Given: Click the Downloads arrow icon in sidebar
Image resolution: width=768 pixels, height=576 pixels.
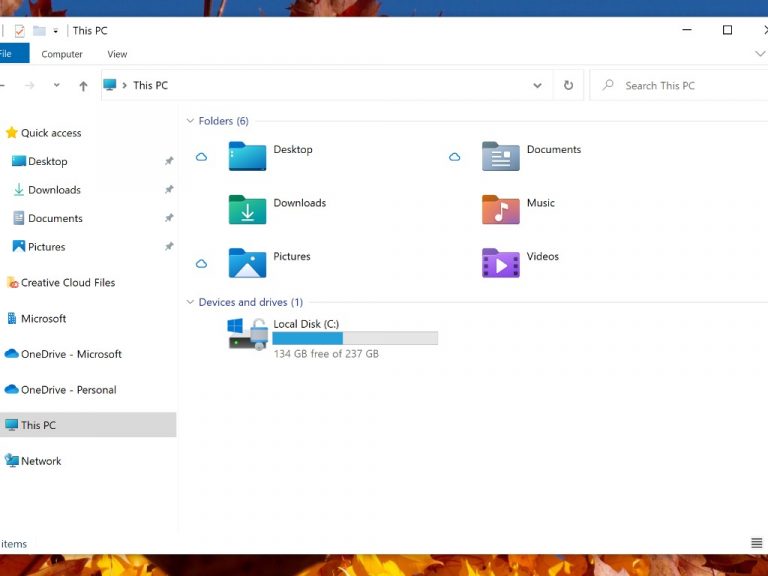Looking at the screenshot, I should (x=19, y=189).
